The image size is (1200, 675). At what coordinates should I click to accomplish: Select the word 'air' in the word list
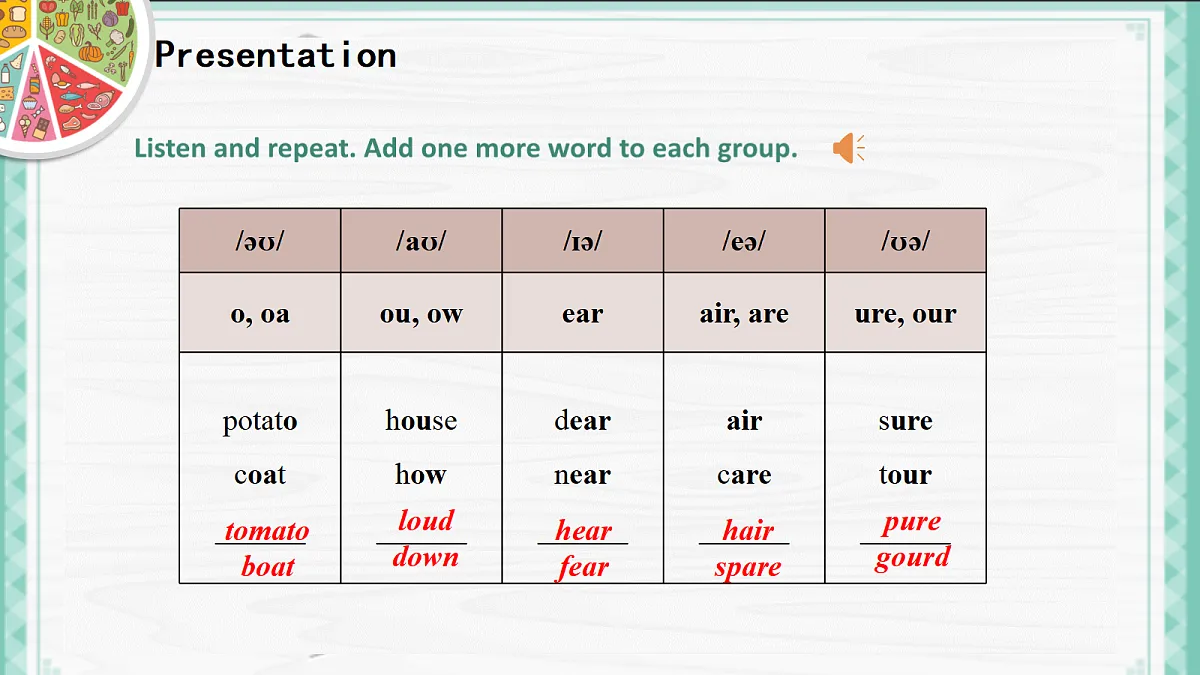point(744,421)
